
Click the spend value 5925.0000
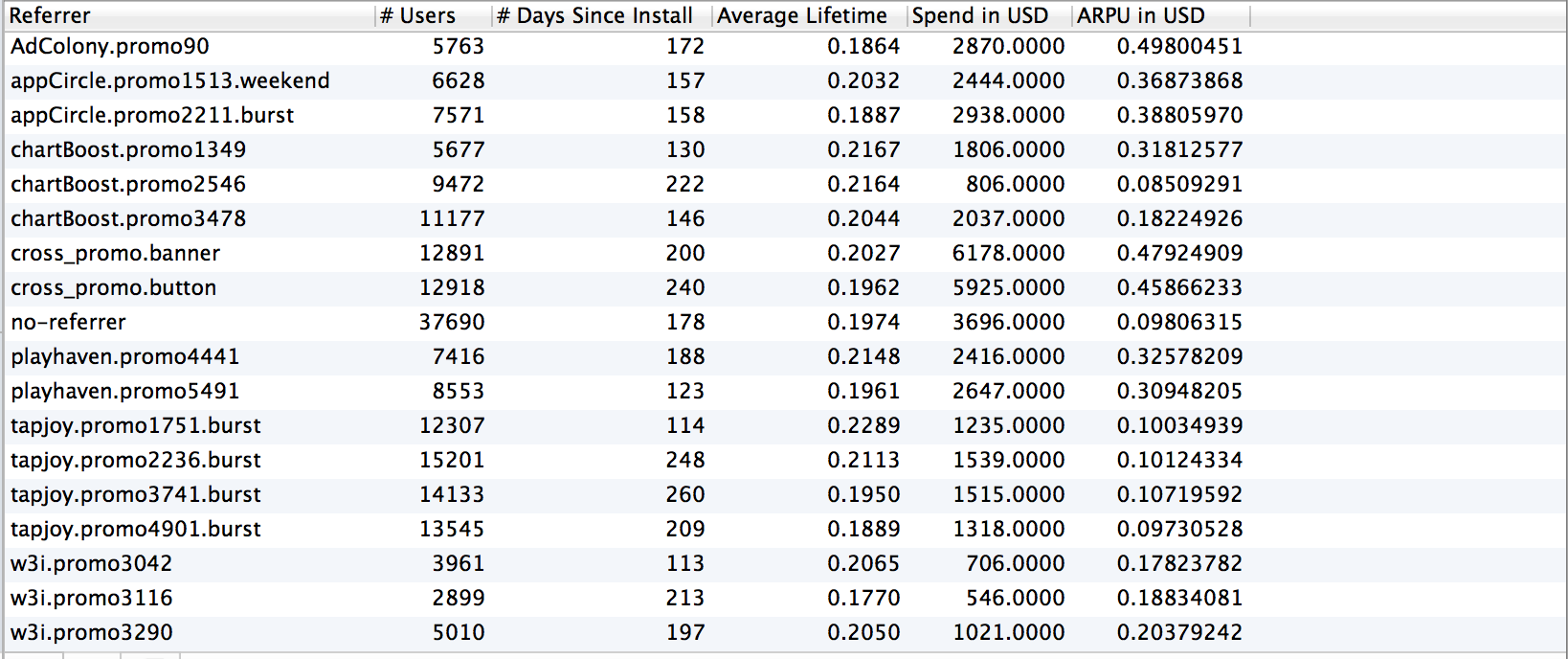(x=1008, y=287)
